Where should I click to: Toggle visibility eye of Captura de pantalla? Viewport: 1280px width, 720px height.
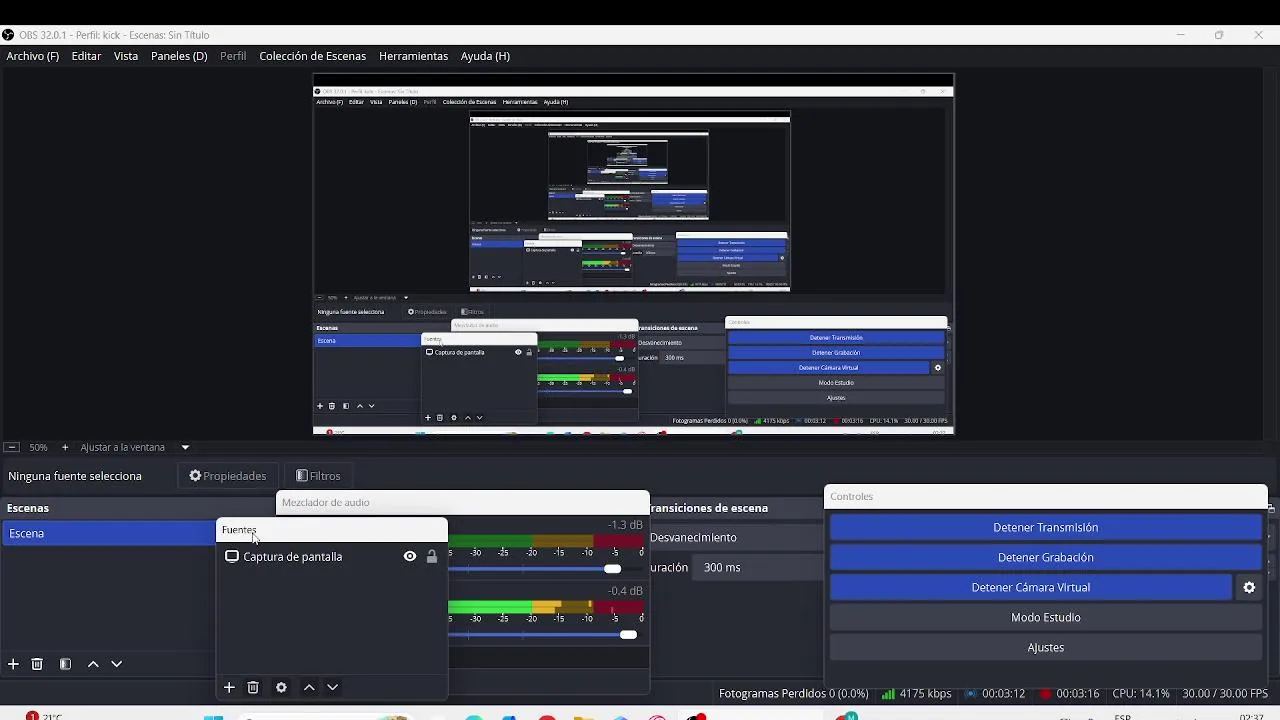[x=410, y=557]
